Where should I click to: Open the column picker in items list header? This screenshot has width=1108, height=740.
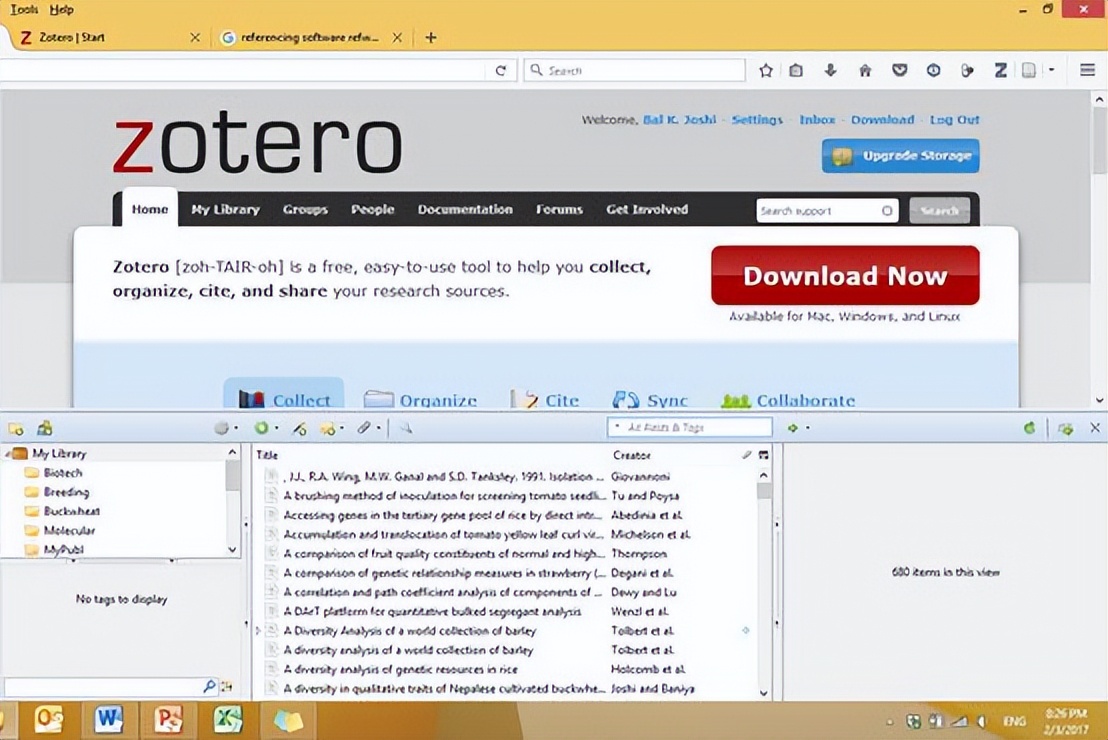pyautogui.click(x=764, y=455)
